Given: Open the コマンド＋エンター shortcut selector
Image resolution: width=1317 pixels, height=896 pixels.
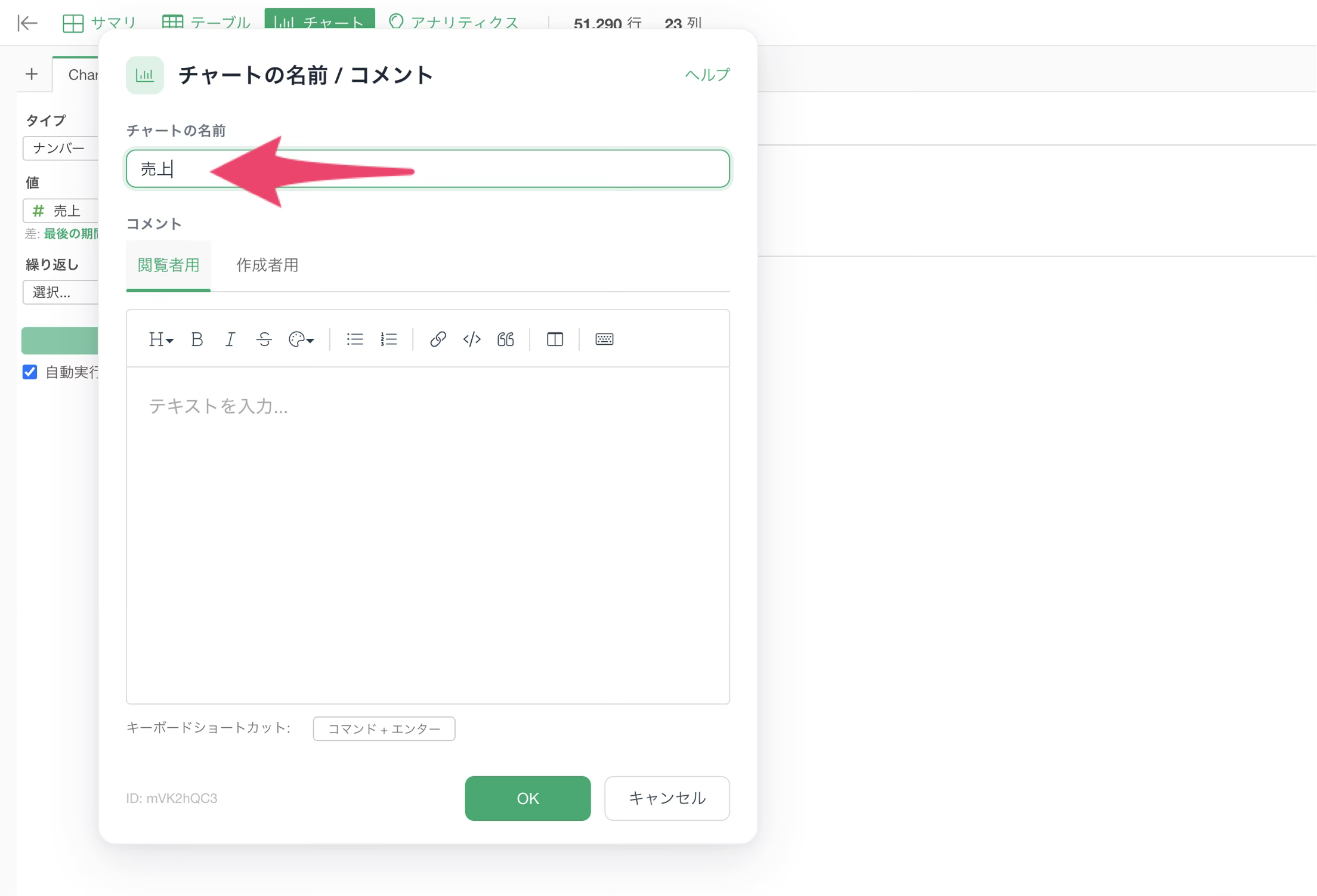Looking at the screenshot, I should [384, 728].
